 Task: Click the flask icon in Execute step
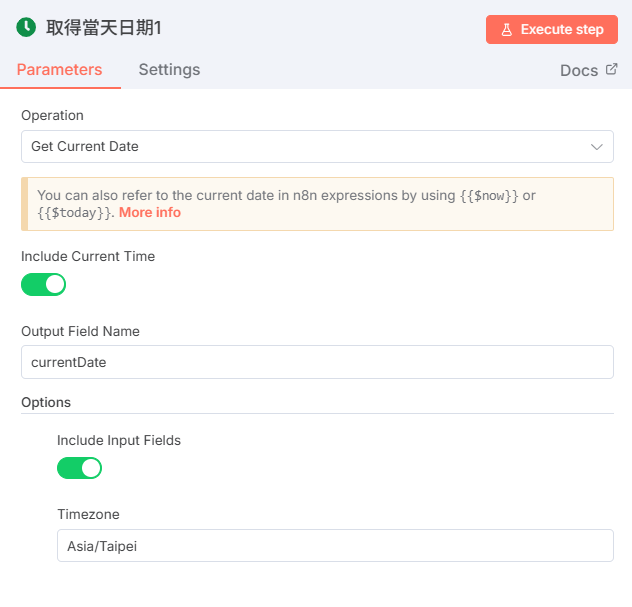(506, 30)
